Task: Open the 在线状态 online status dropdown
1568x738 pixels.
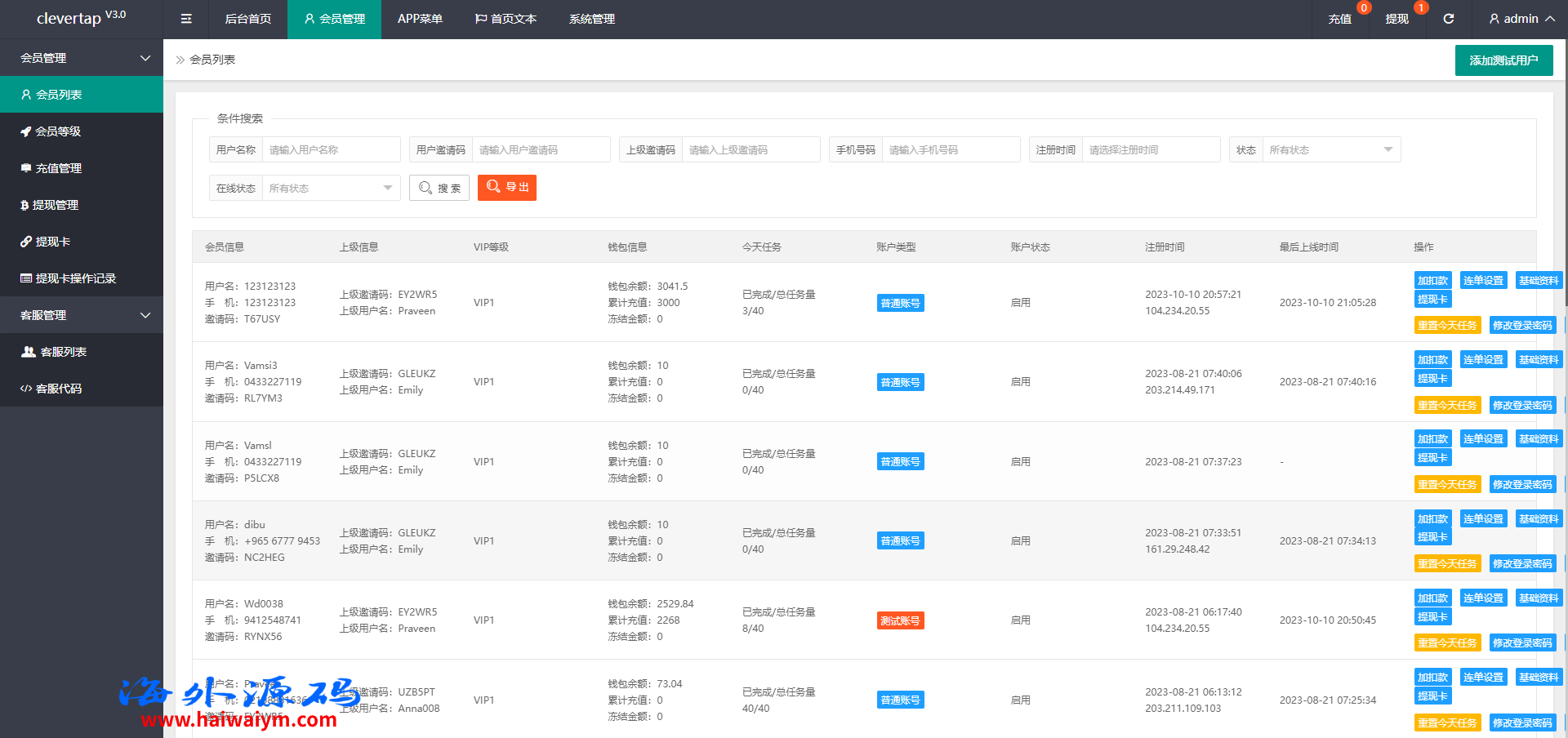Action: [330, 189]
